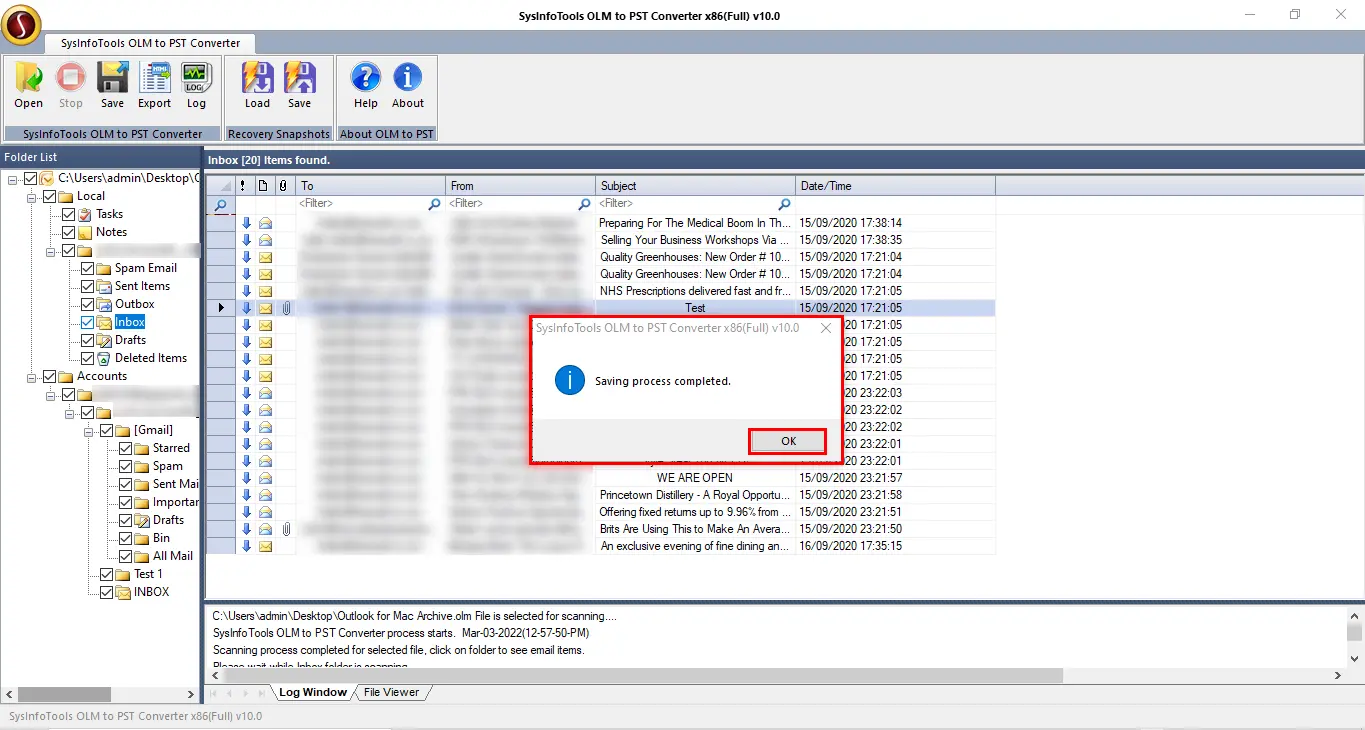Select the Starred folder label
The width and height of the screenshot is (1365, 730).
point(171,448)
